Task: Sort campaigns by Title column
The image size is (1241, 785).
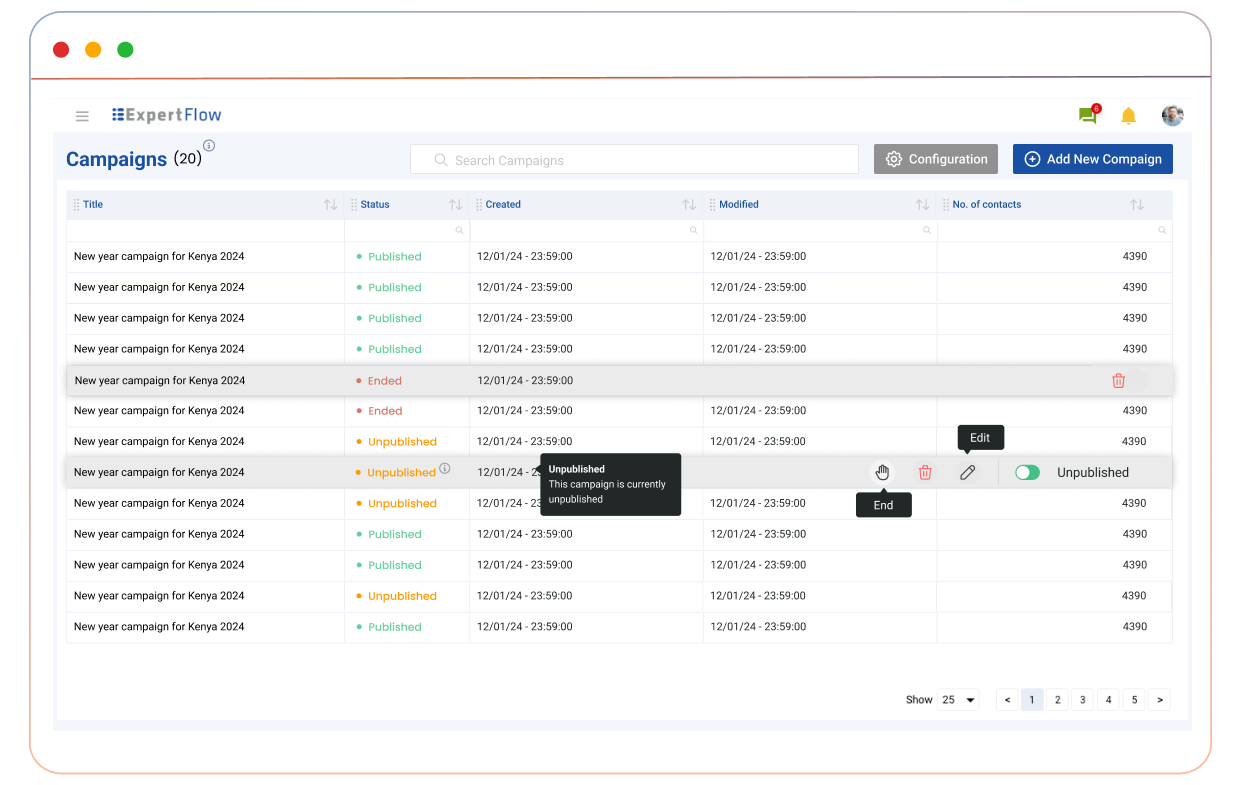Action: tap(330, 205)
